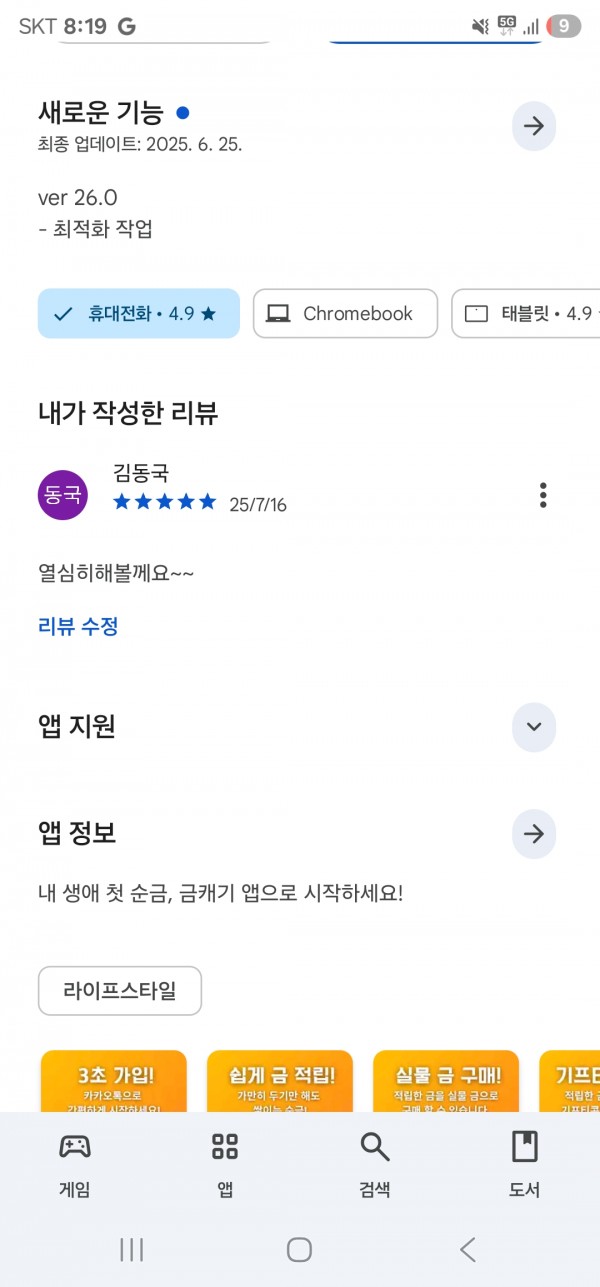Tap the 라이프스타일 category button
The height and width of the screenshot is (1287, 600).
point(120,991)
